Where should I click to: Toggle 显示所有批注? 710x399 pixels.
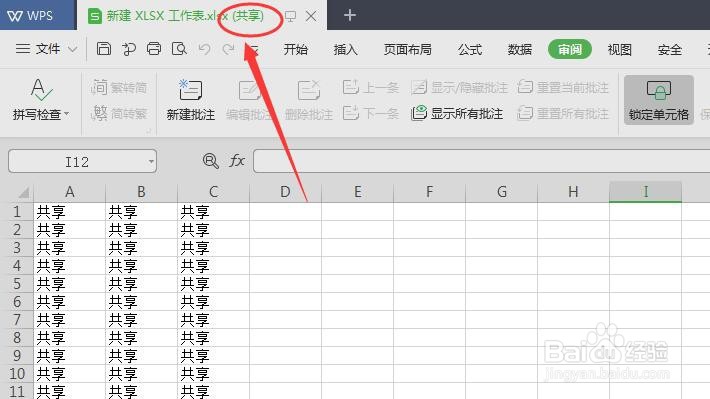(457, 113)
